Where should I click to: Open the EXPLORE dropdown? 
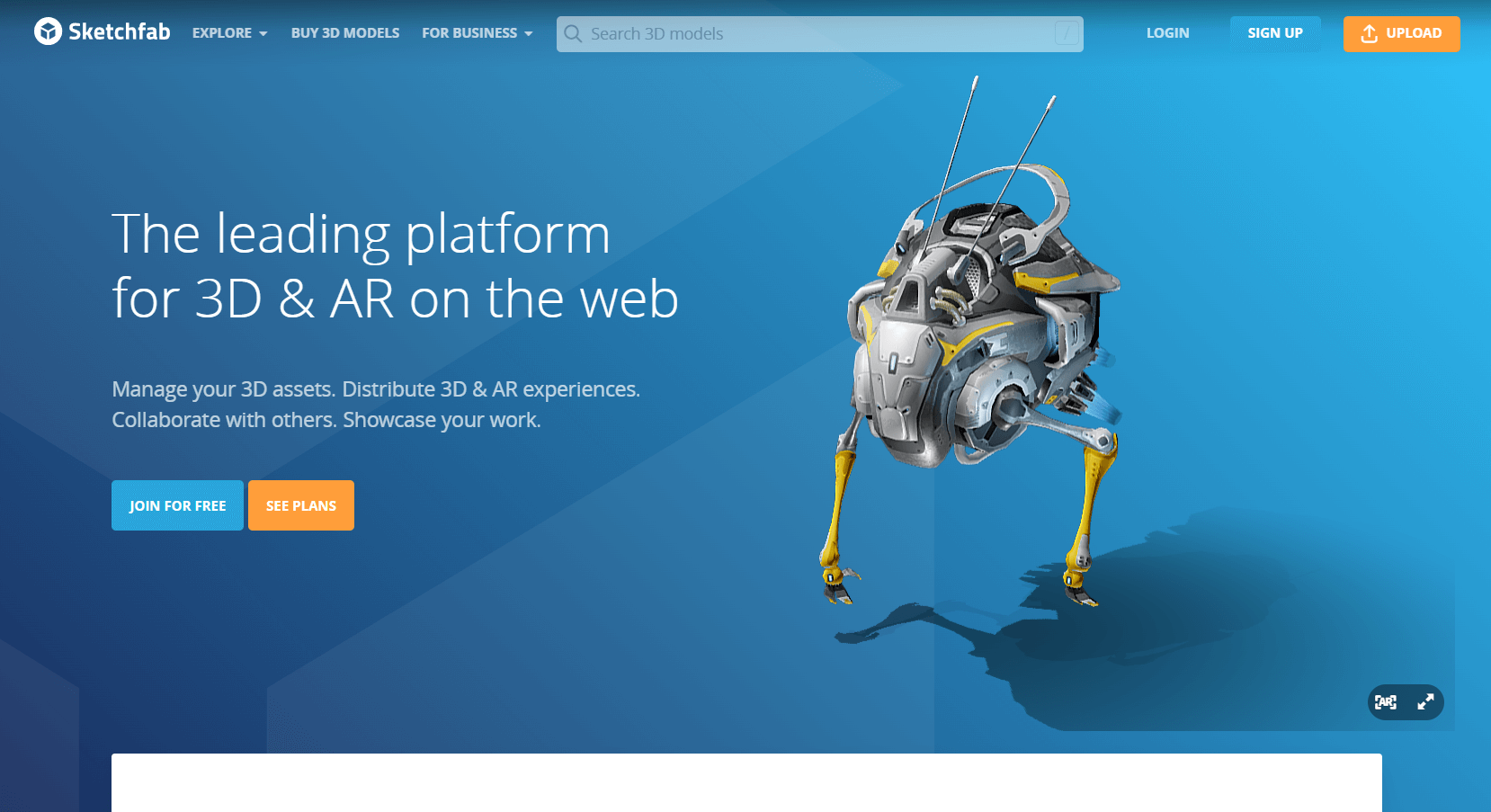[222, 32]
